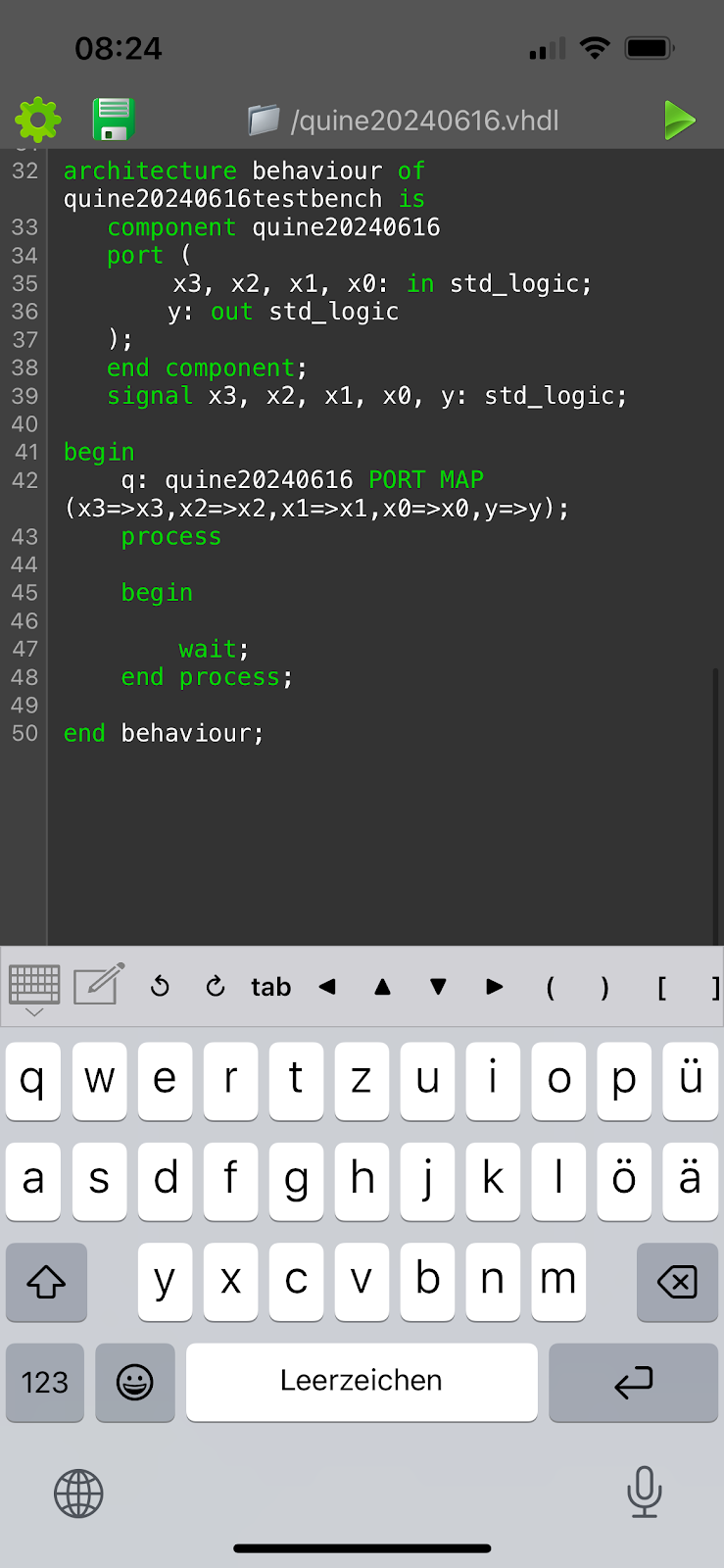Open settings with the green gear icon
Screen dimensions: 724x1568
(38, 121)
